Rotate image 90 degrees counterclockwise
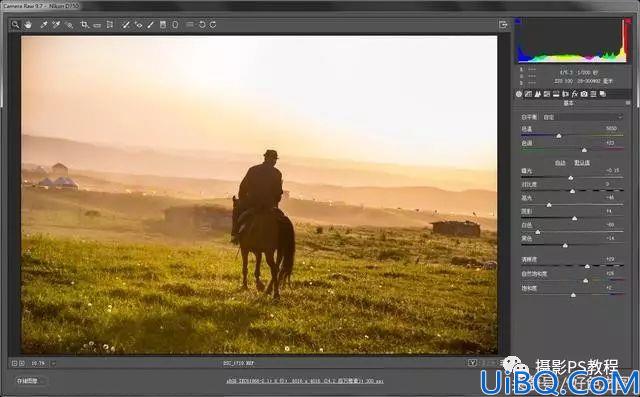The height and width of the screenshot is (397, 640). tap(202, 24)
